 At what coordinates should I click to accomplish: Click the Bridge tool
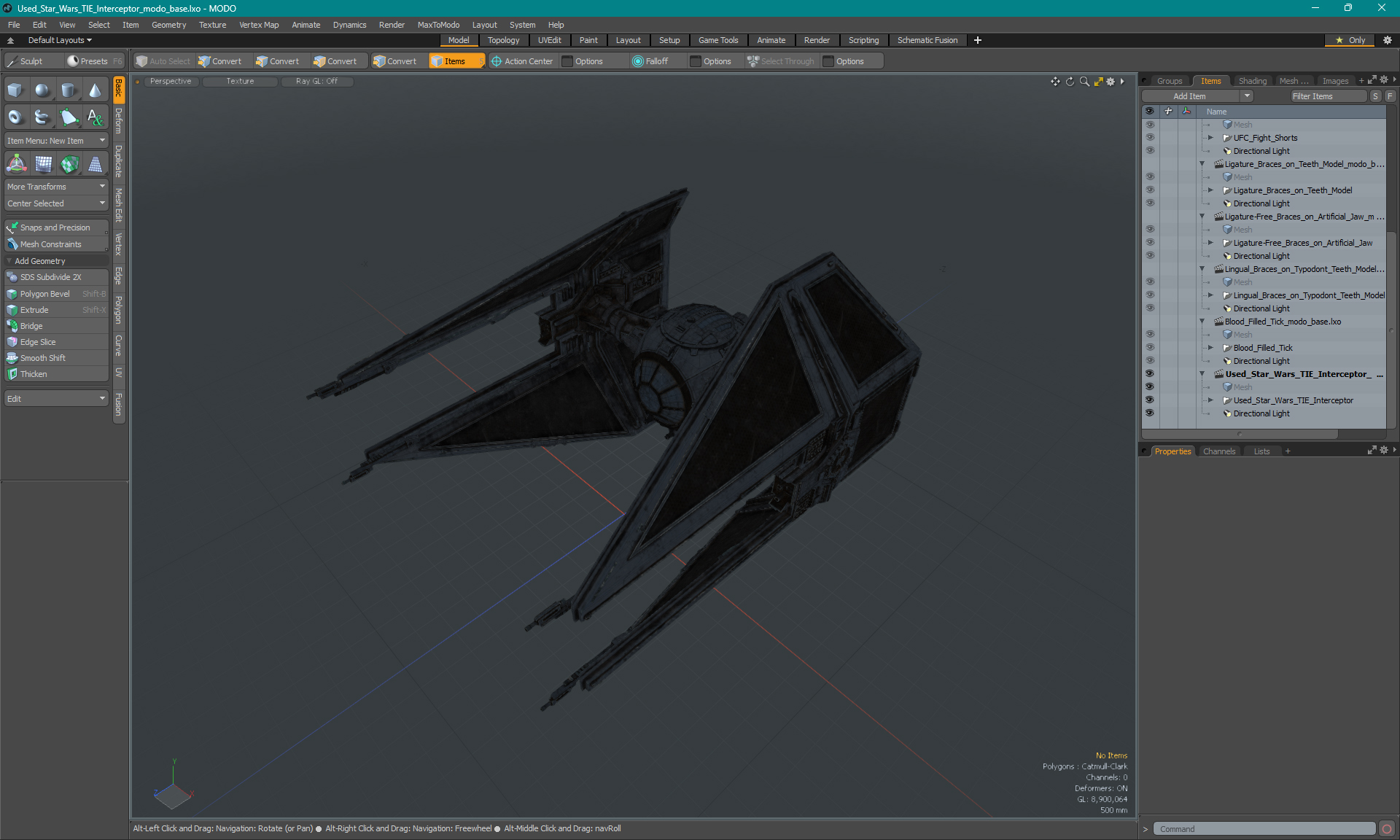click(56, 326)
